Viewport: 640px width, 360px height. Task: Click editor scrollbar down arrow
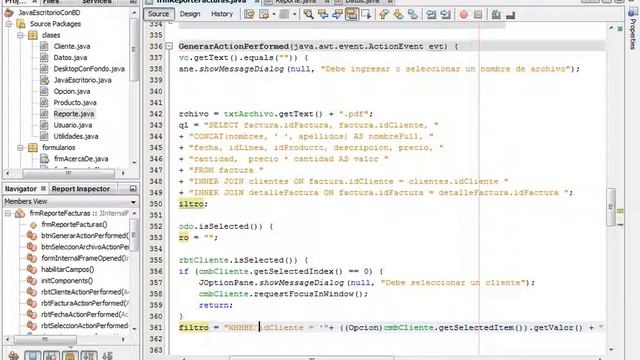(x=611, y=350)
